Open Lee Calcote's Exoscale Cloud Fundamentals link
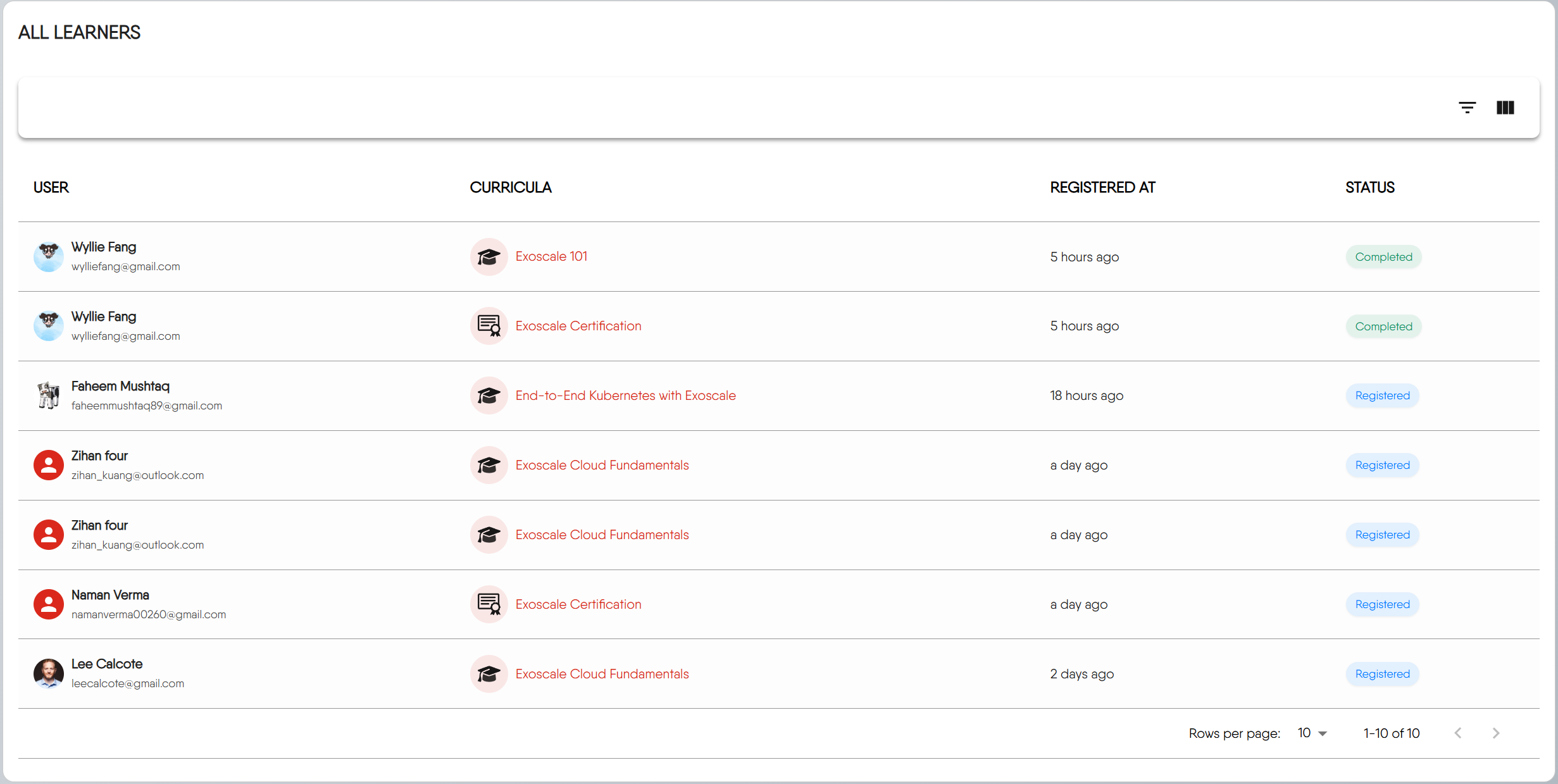 [602, 674]
